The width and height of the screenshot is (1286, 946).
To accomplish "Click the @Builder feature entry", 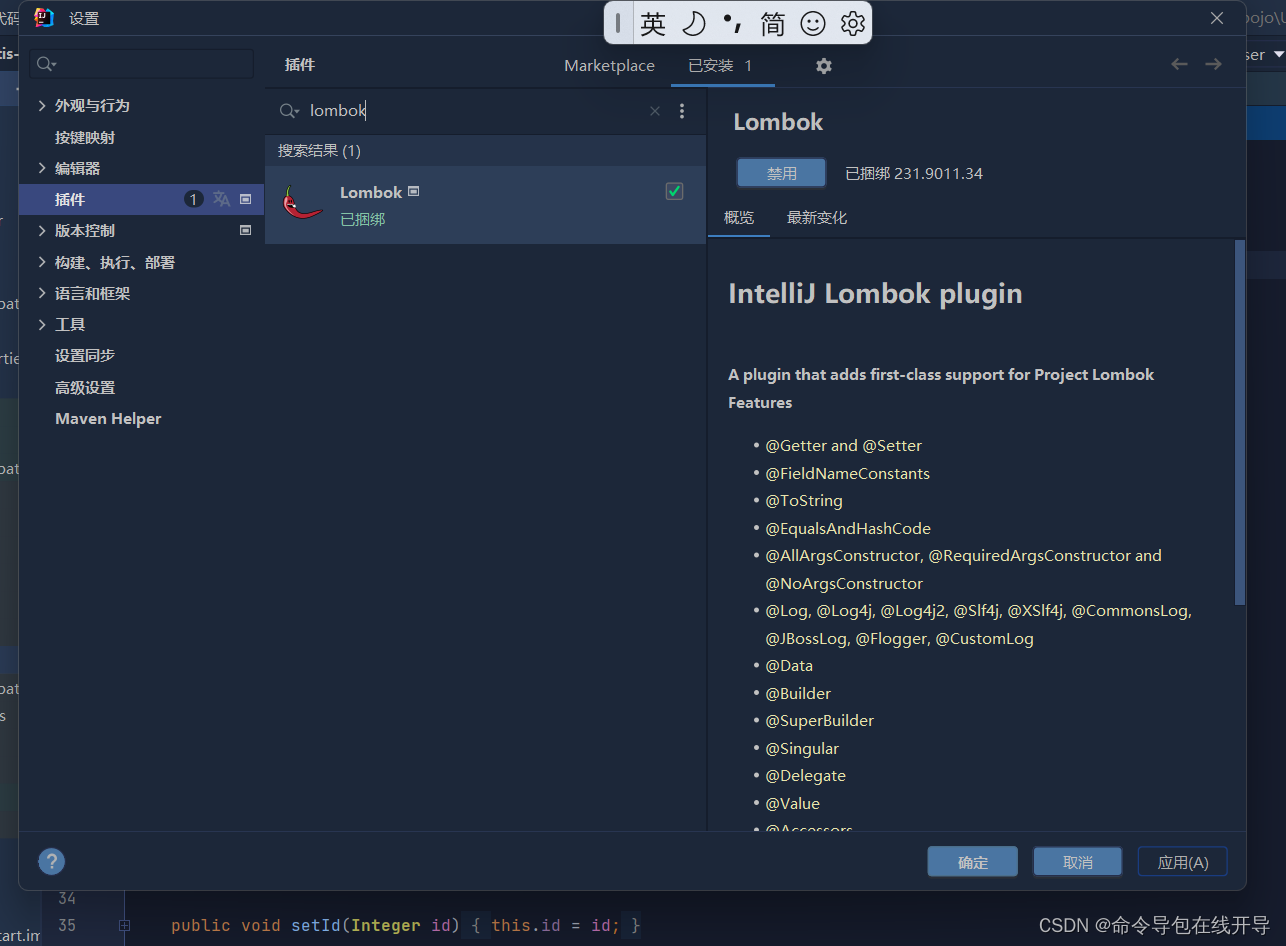I will click(798, 693).
